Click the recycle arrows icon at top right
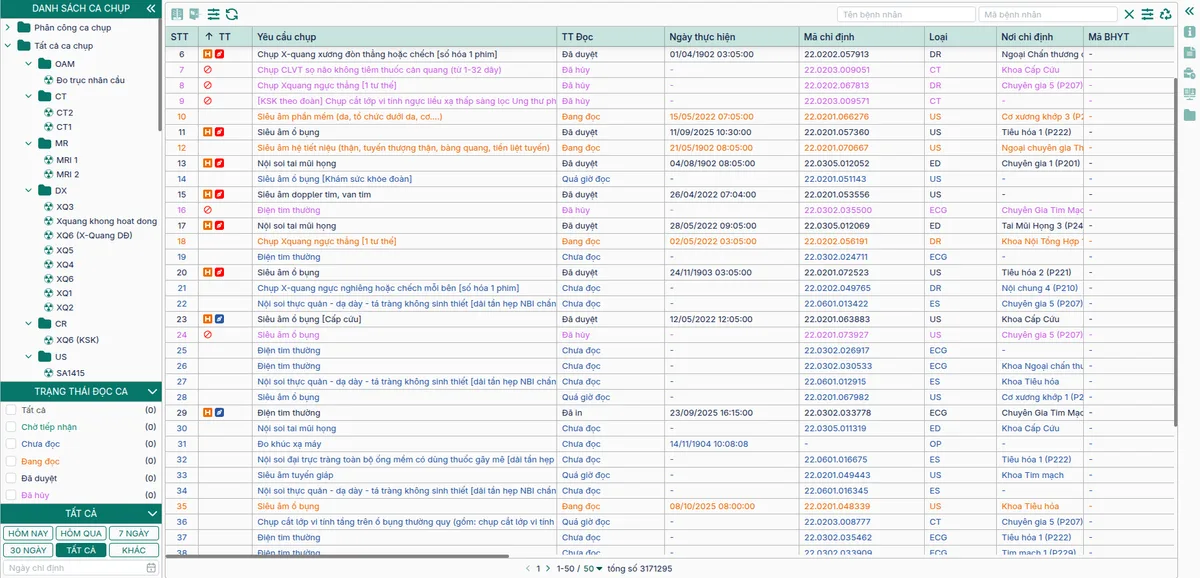Viewport: 1200px width, 578px height. click(1165, 14)
